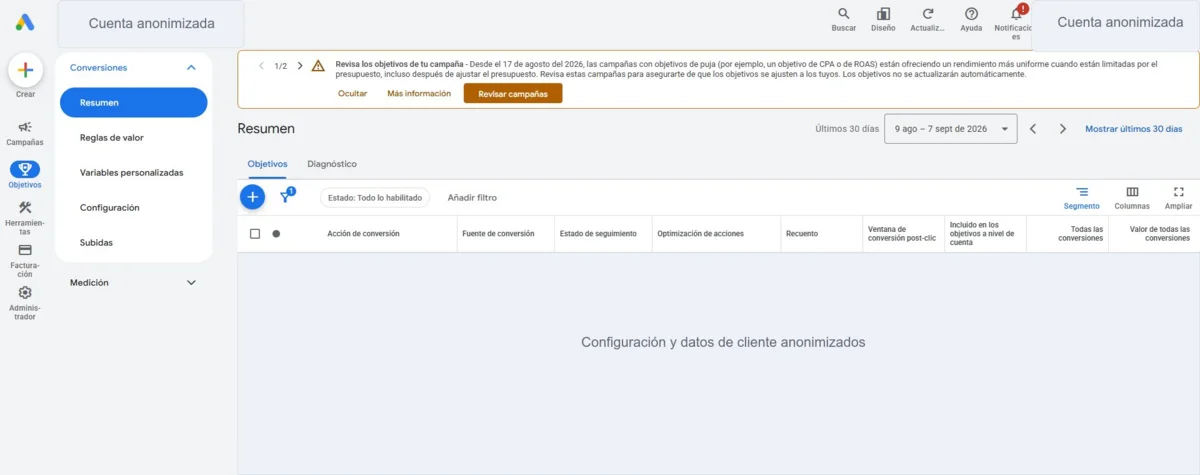The height and width of the screenshot is (475, 1200).
Task: Open Herramientas in the left sidebar
Action: coord(25,217)
